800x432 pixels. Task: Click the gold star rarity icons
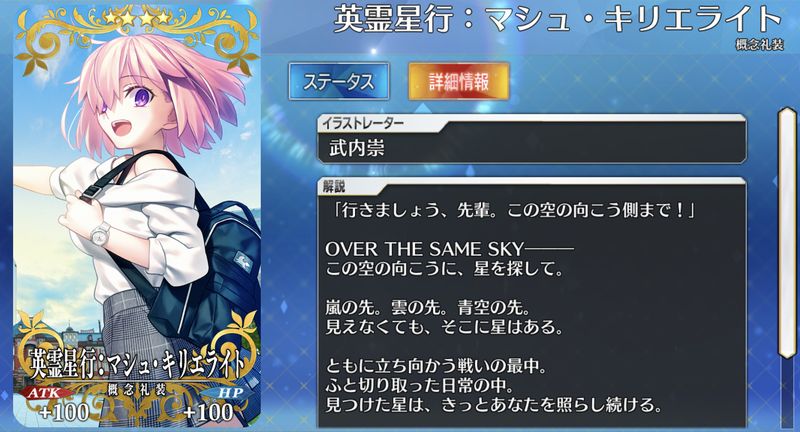[x=137, y=18]
